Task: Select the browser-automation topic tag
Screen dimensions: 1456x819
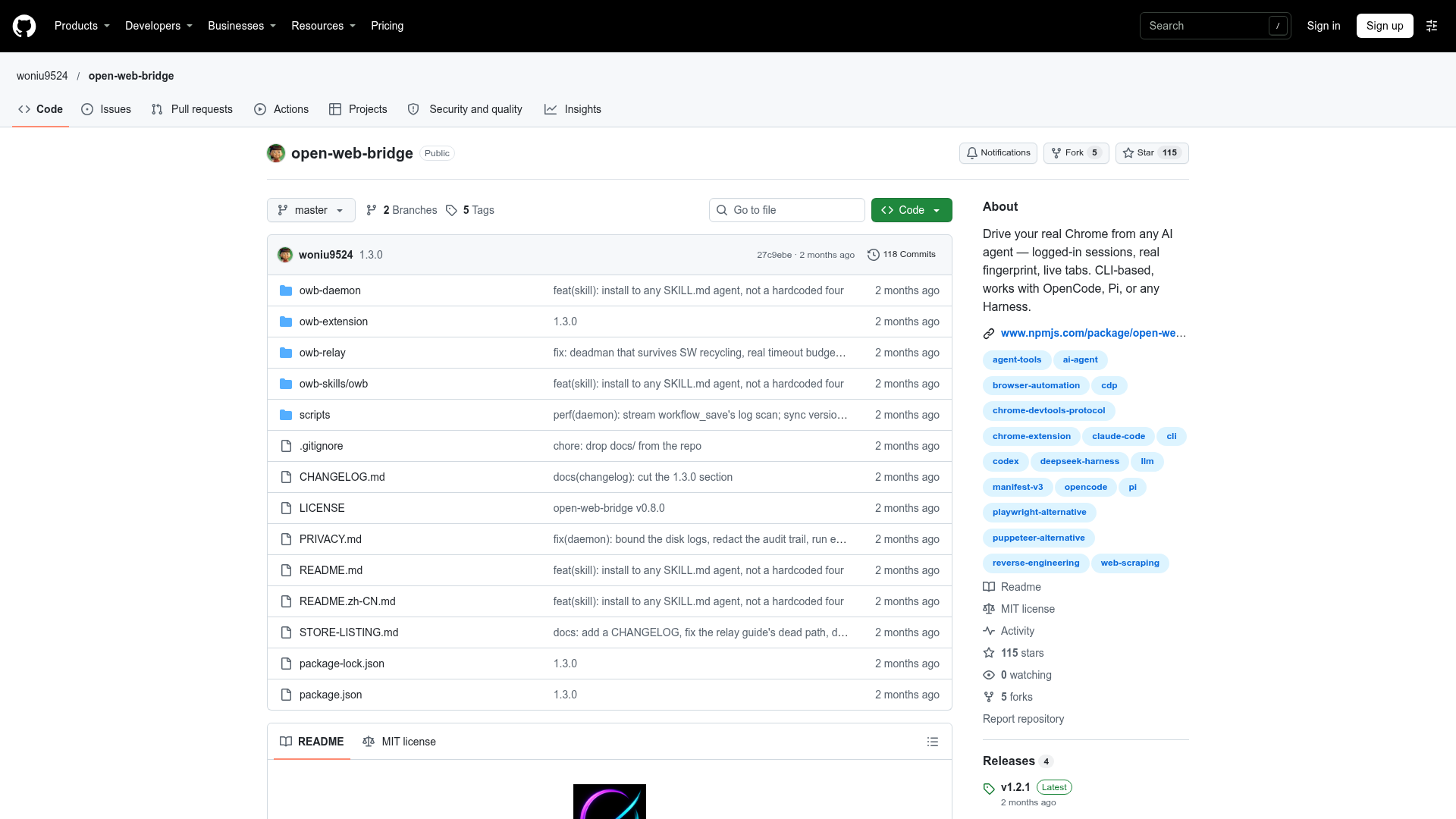Action: click(x=1036, y=385)
